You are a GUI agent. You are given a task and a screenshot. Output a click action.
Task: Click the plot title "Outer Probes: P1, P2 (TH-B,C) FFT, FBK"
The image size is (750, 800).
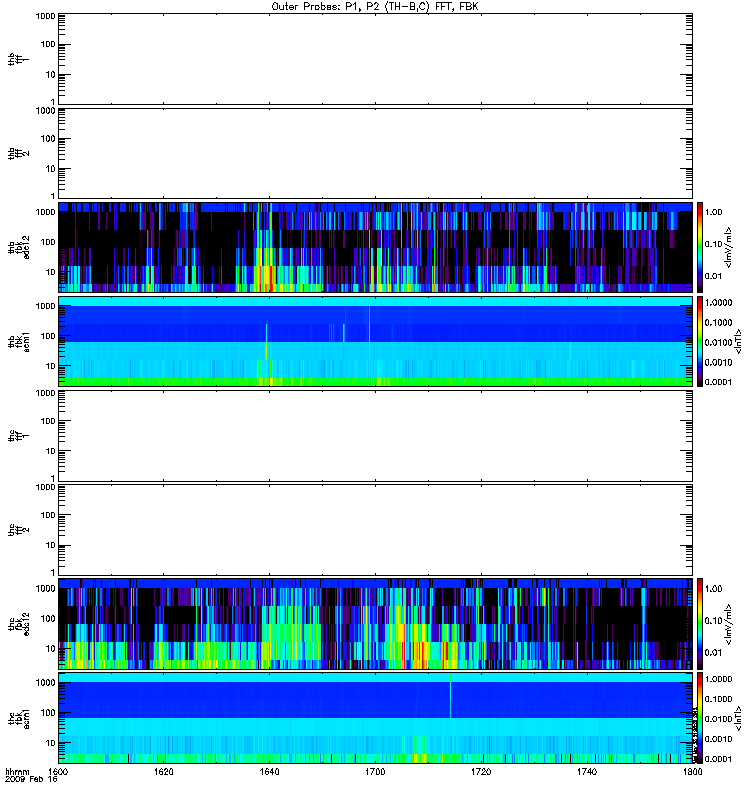(375, 7)
